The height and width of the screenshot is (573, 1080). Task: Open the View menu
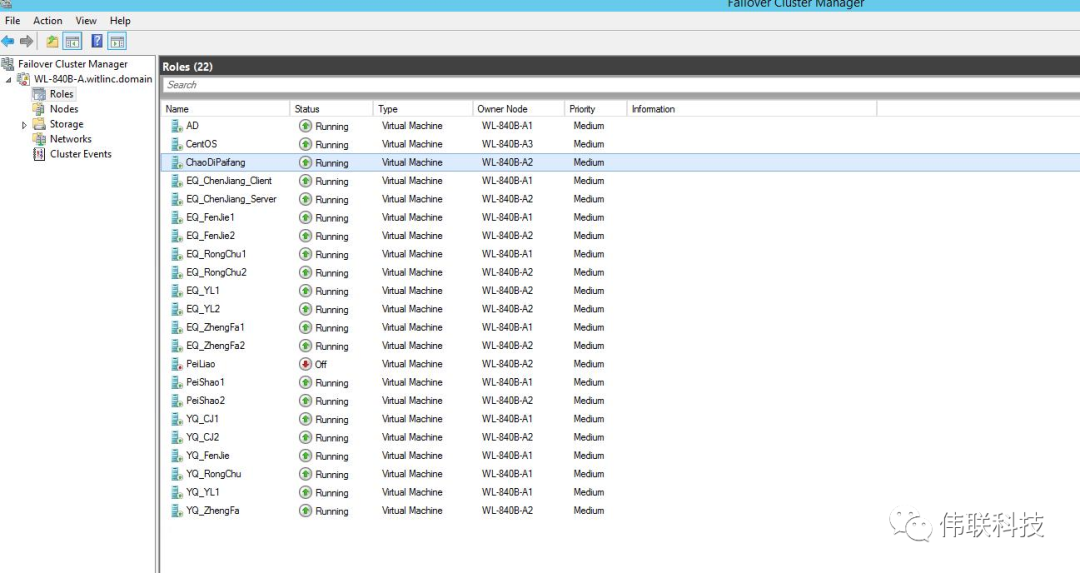[86, 20]
